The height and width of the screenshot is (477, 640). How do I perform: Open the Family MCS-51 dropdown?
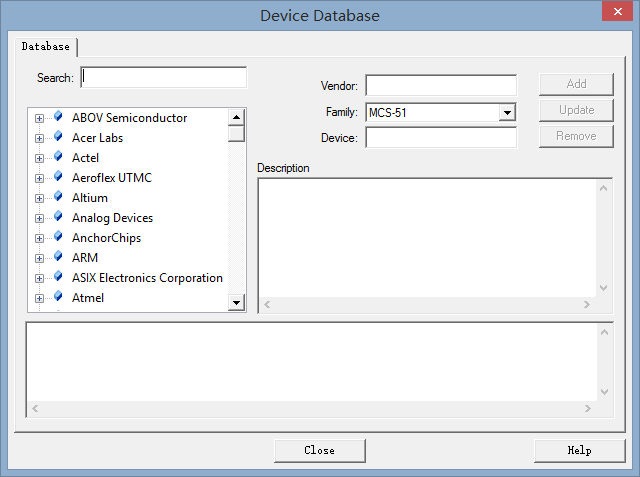click(x=507, y=113)
